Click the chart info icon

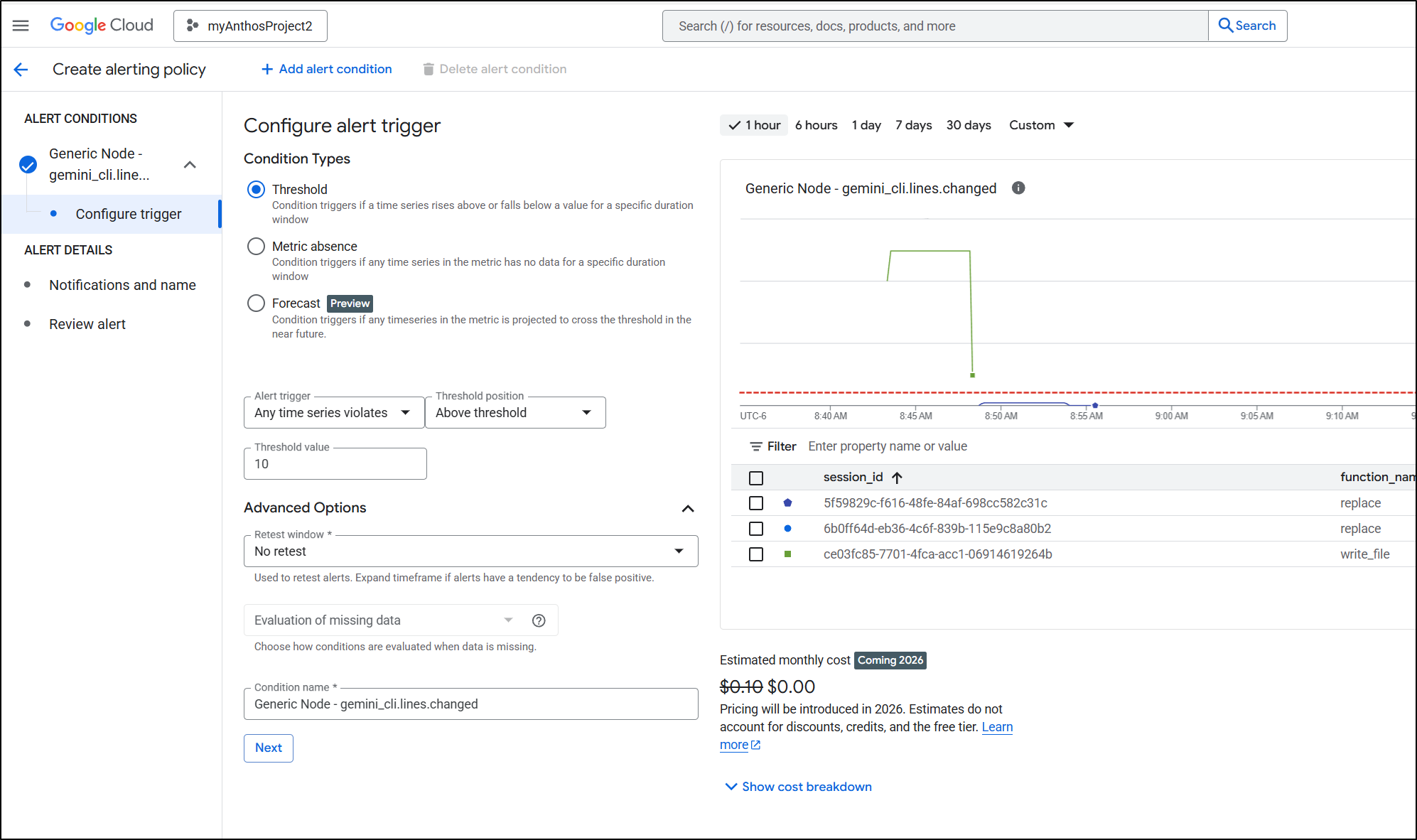coord(1018,188)
